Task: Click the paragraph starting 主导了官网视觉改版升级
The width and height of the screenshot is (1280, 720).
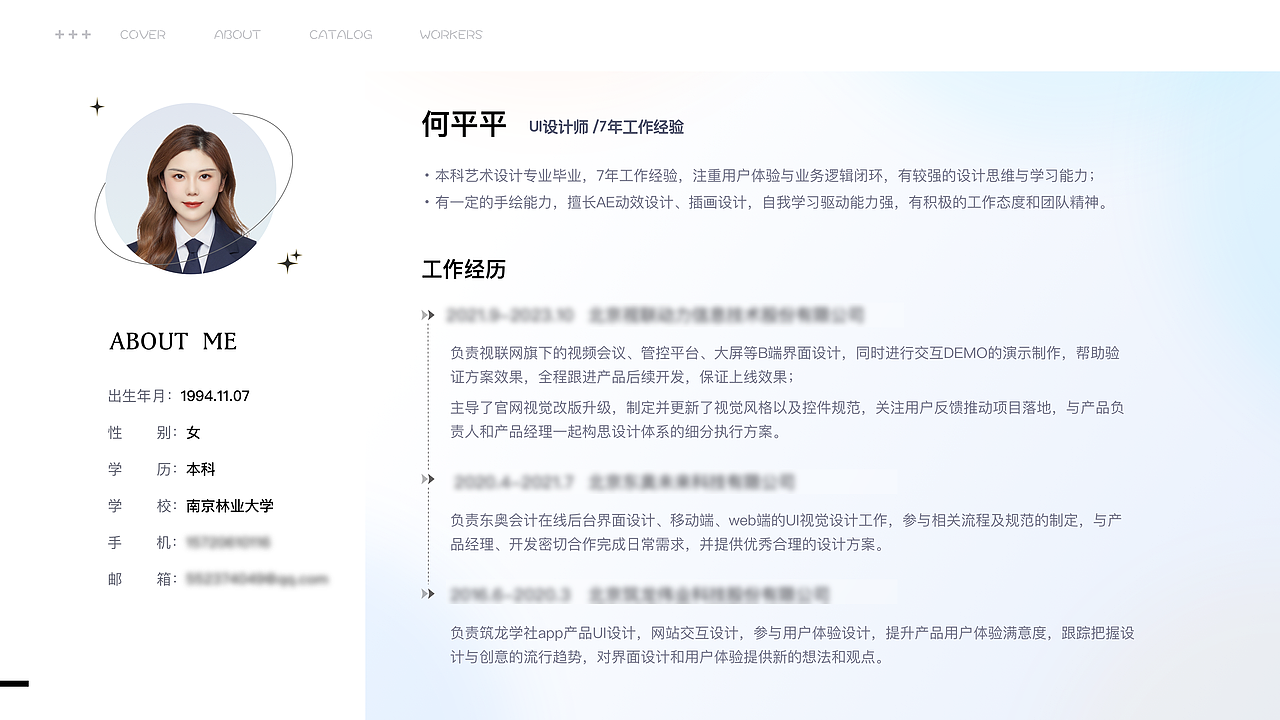Action: click(787, 420)
